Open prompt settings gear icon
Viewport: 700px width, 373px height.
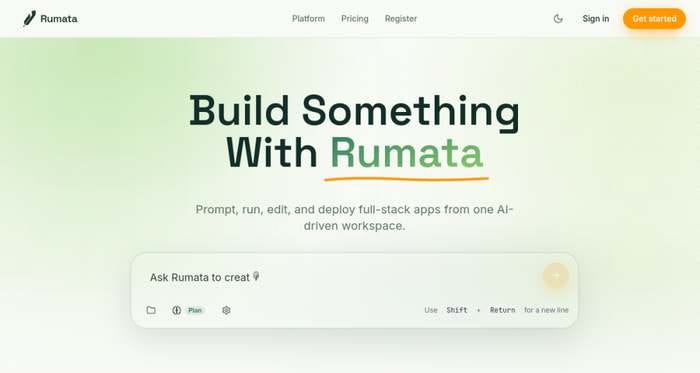[226, 310]
